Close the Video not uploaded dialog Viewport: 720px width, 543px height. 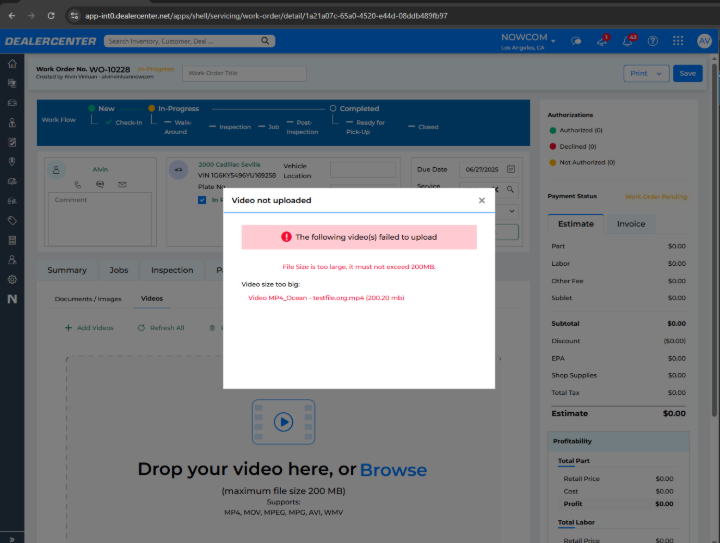pyautogui.click(x=482, y=200)
